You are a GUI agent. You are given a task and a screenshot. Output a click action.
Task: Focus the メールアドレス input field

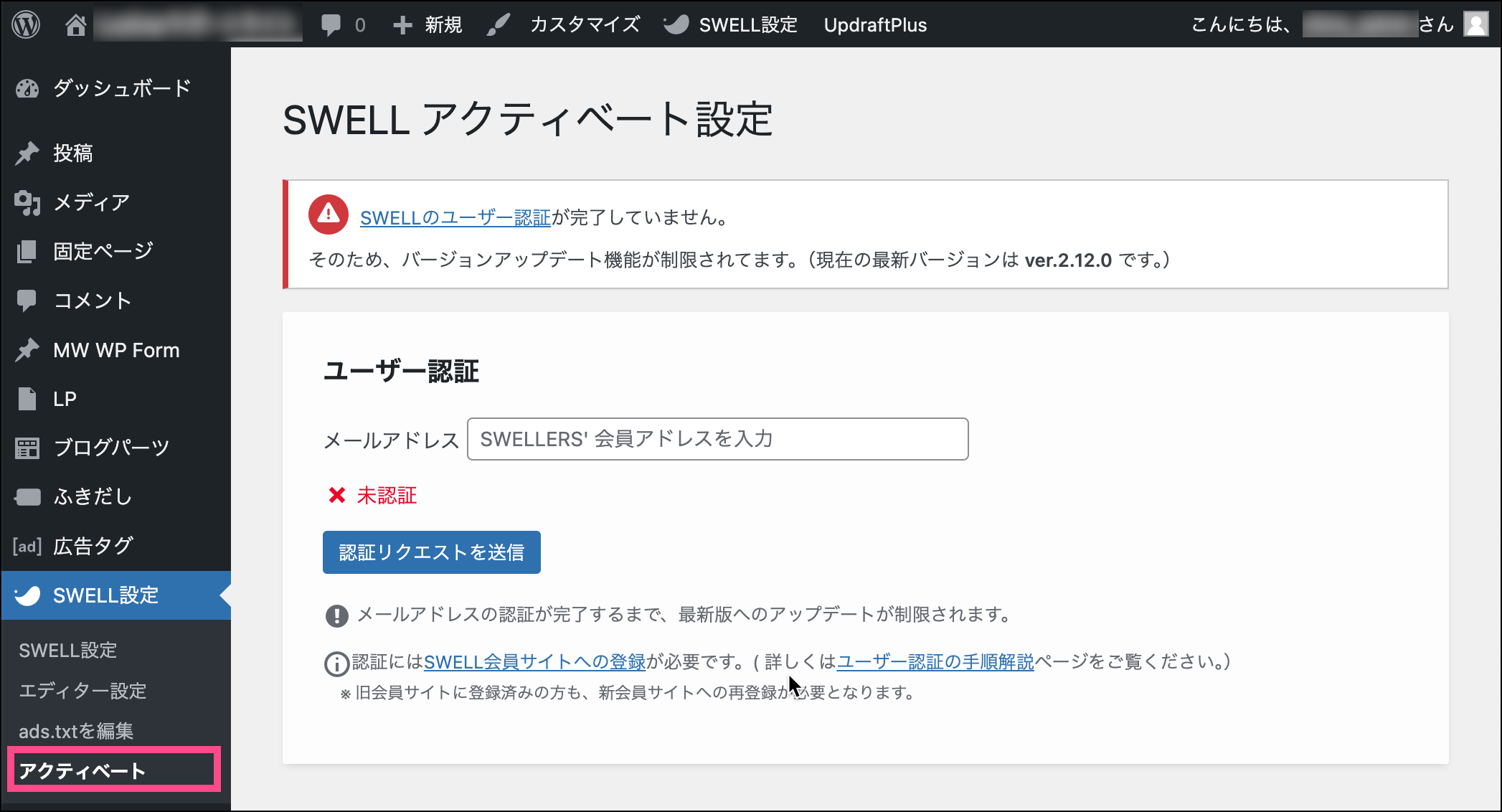[717, 439]
